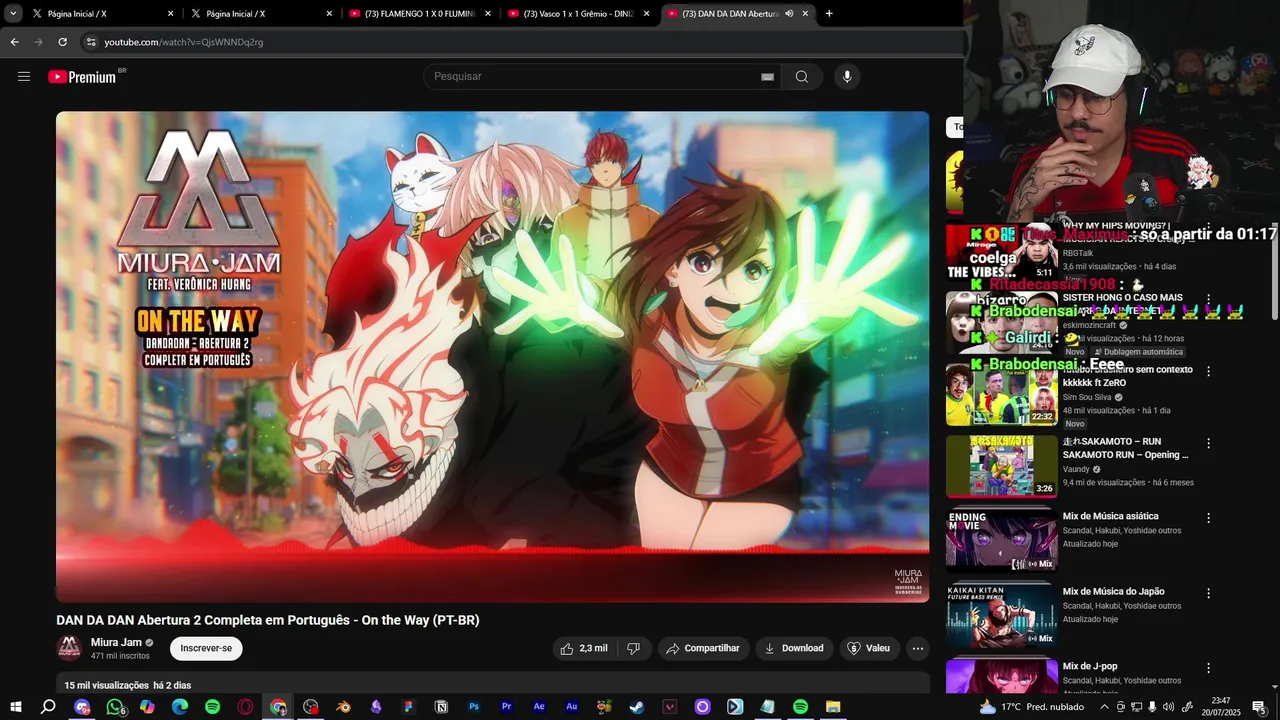
Task: Open Mix de Música do Japão thumbnail
Action: [1001, 614]
